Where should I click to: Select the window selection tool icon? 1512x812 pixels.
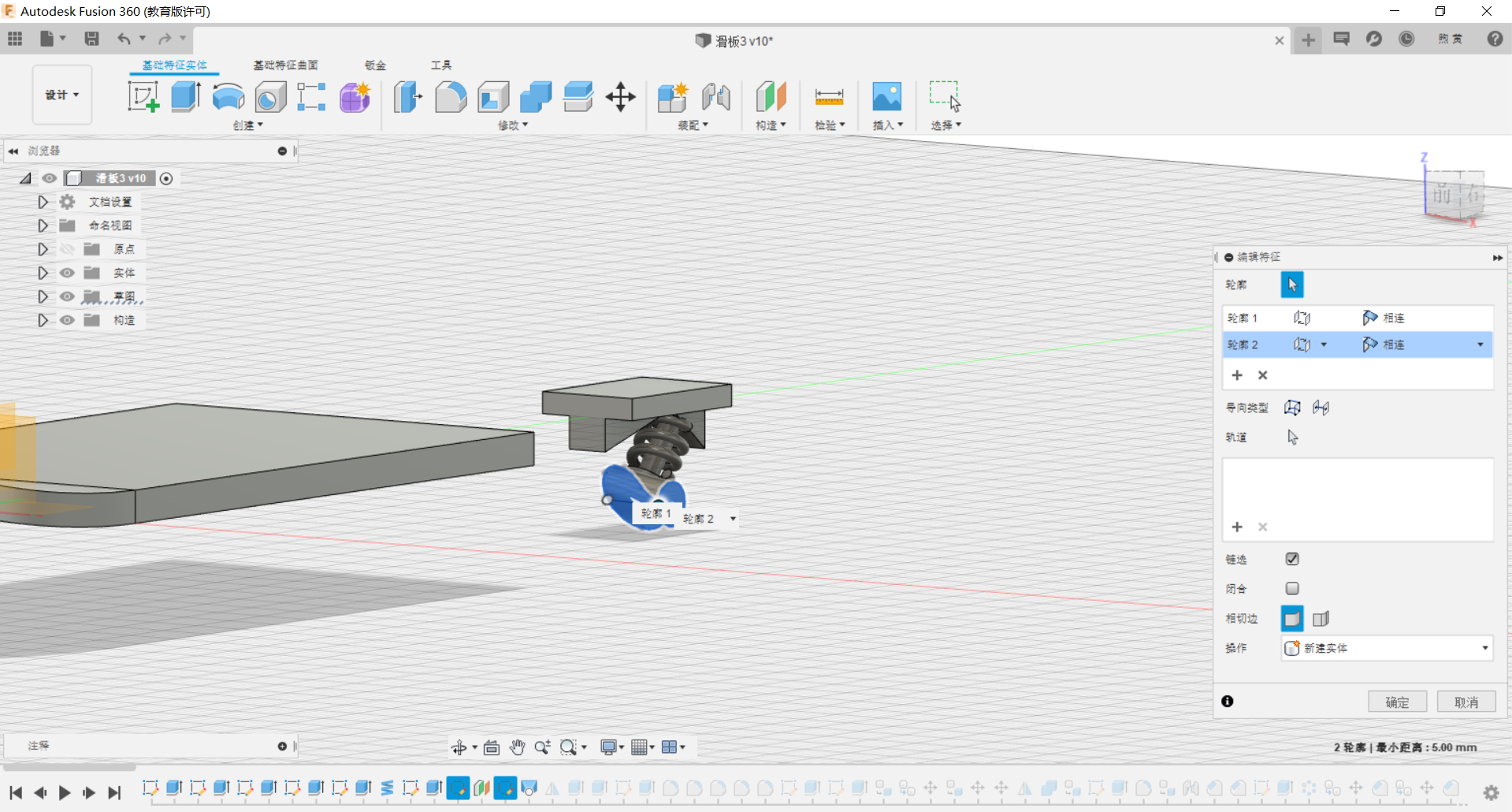coord(945,97)
